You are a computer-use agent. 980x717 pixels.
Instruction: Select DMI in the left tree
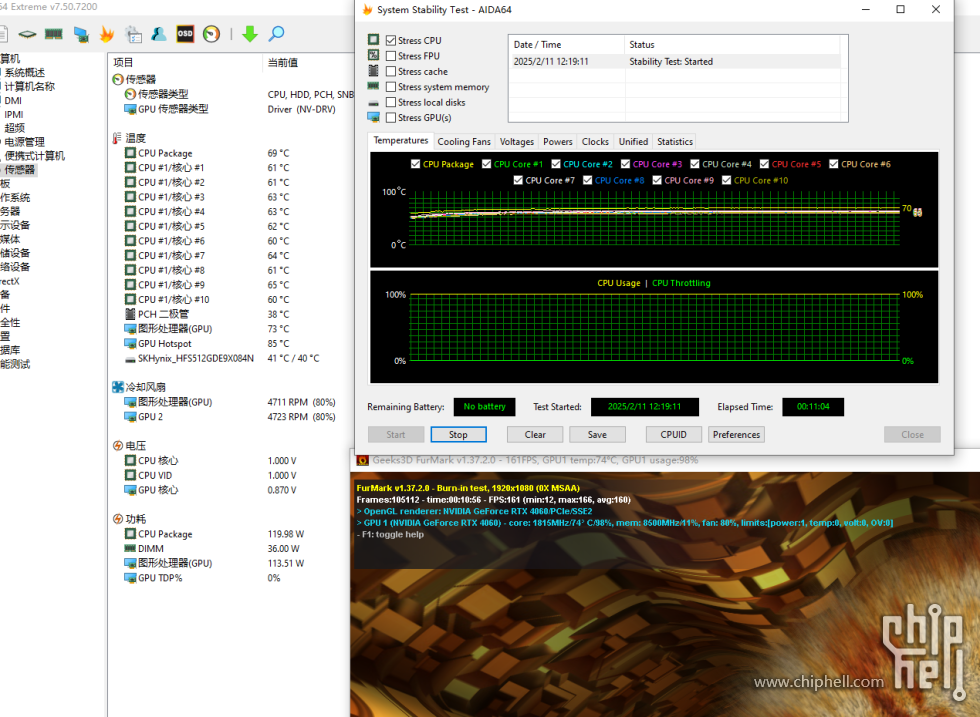(13, 101)
